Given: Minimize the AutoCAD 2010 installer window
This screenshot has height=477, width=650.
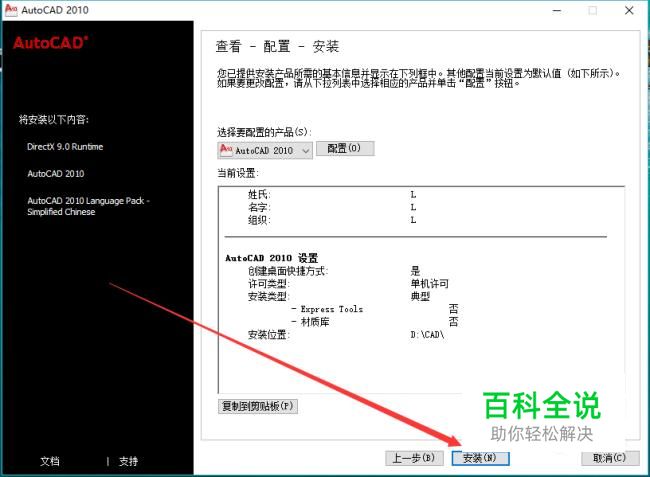Looking at the screenshot, I should tap(557, 10).
